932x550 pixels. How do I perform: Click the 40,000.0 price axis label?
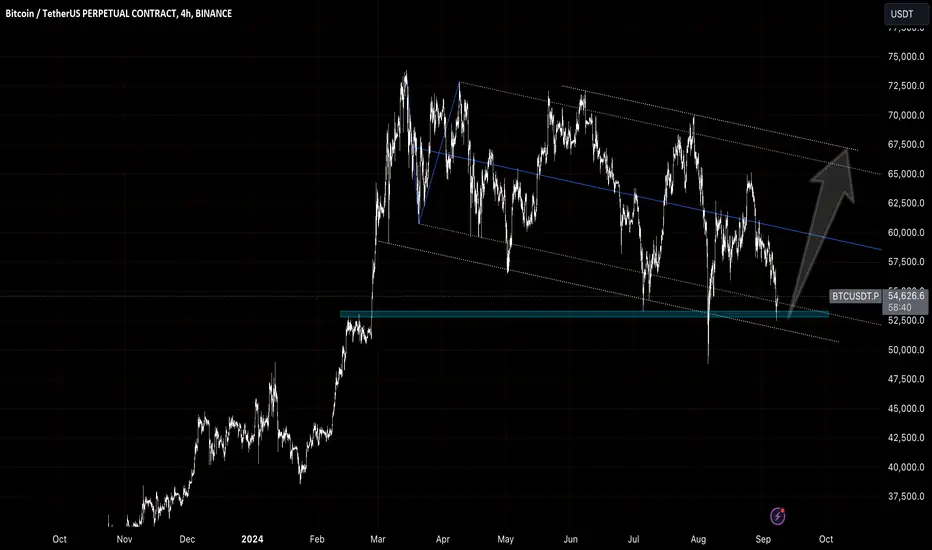tap(906, 467)
